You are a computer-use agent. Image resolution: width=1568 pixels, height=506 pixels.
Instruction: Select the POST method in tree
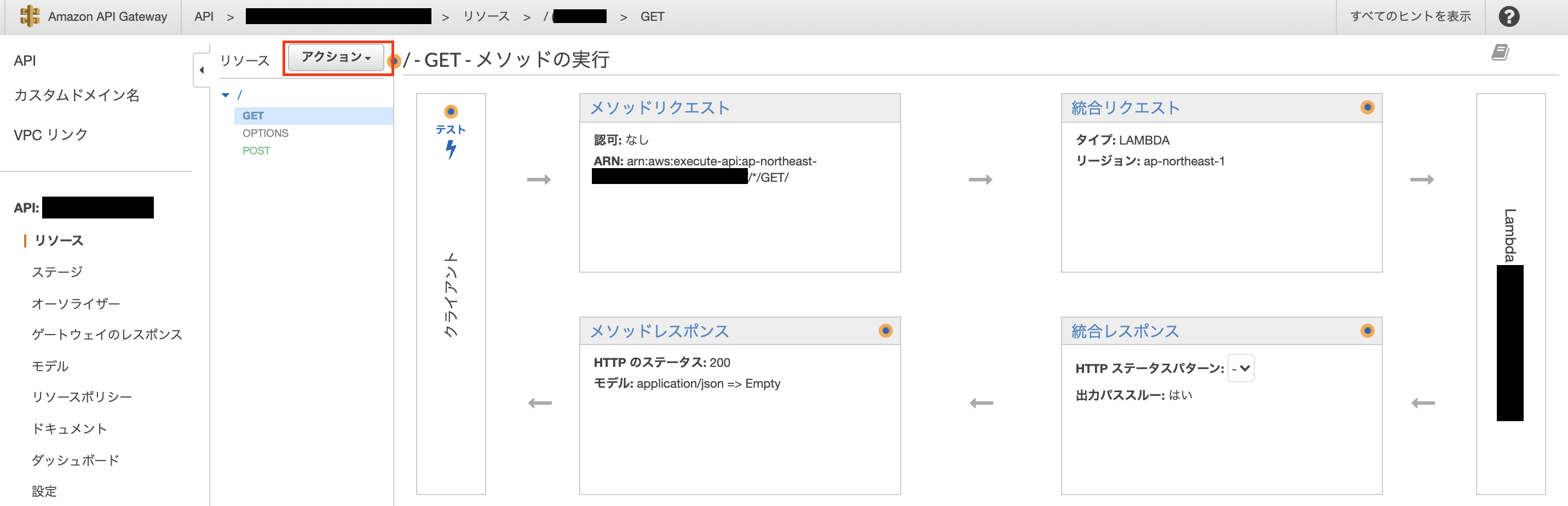pos(256,151)
